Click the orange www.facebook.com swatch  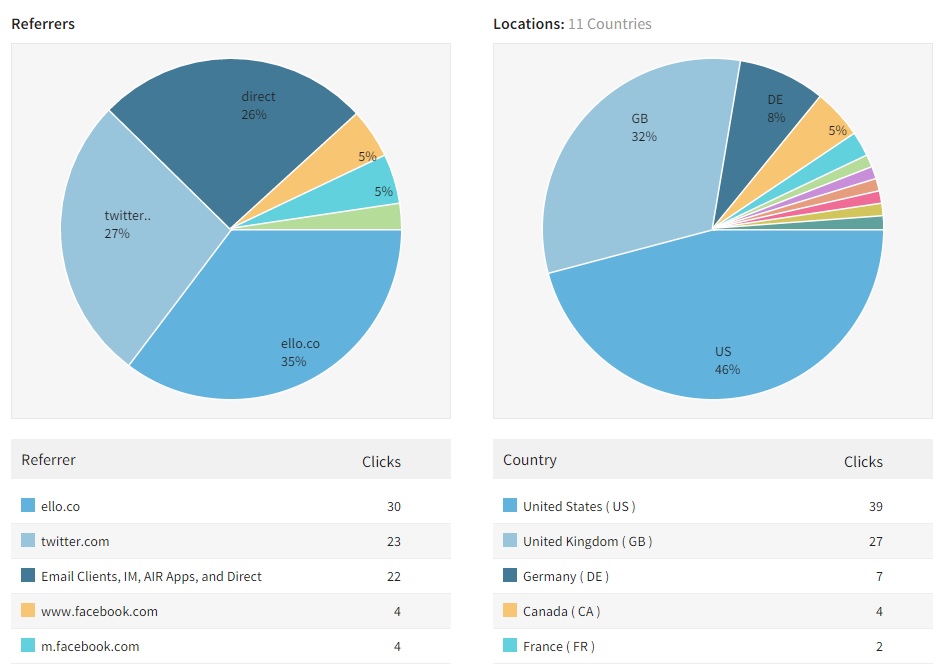tap(28, 610)
